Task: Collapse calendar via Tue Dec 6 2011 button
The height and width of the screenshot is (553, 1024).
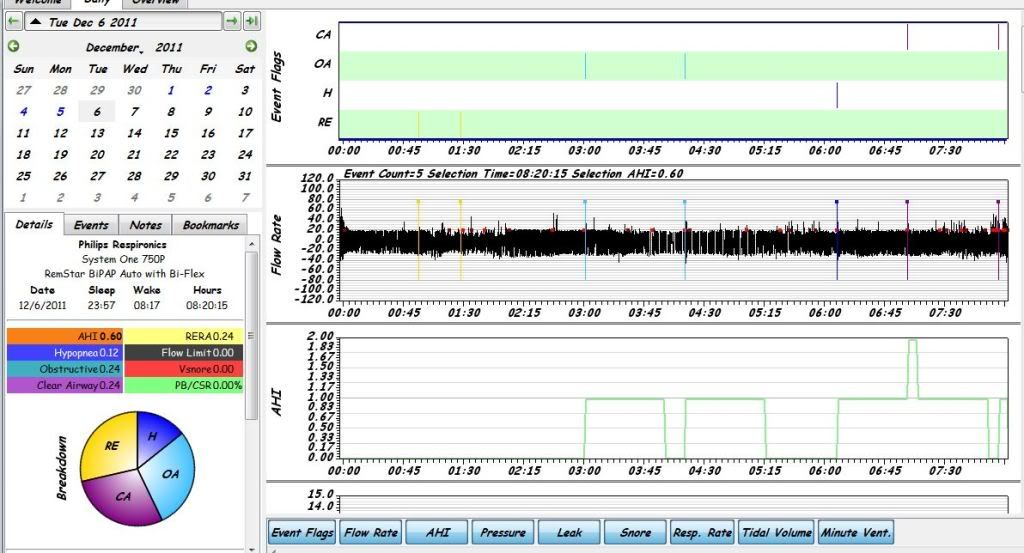Action: point(123,22)
